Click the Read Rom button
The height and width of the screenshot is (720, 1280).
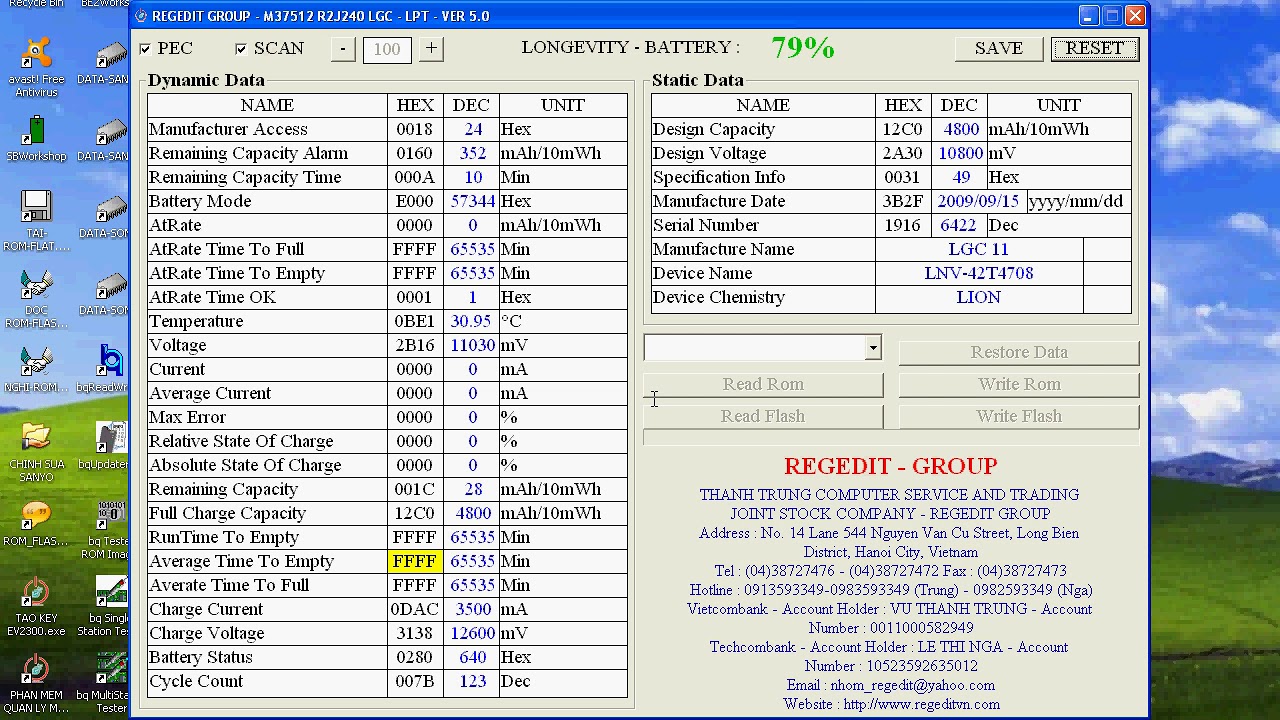click(763, 384)
